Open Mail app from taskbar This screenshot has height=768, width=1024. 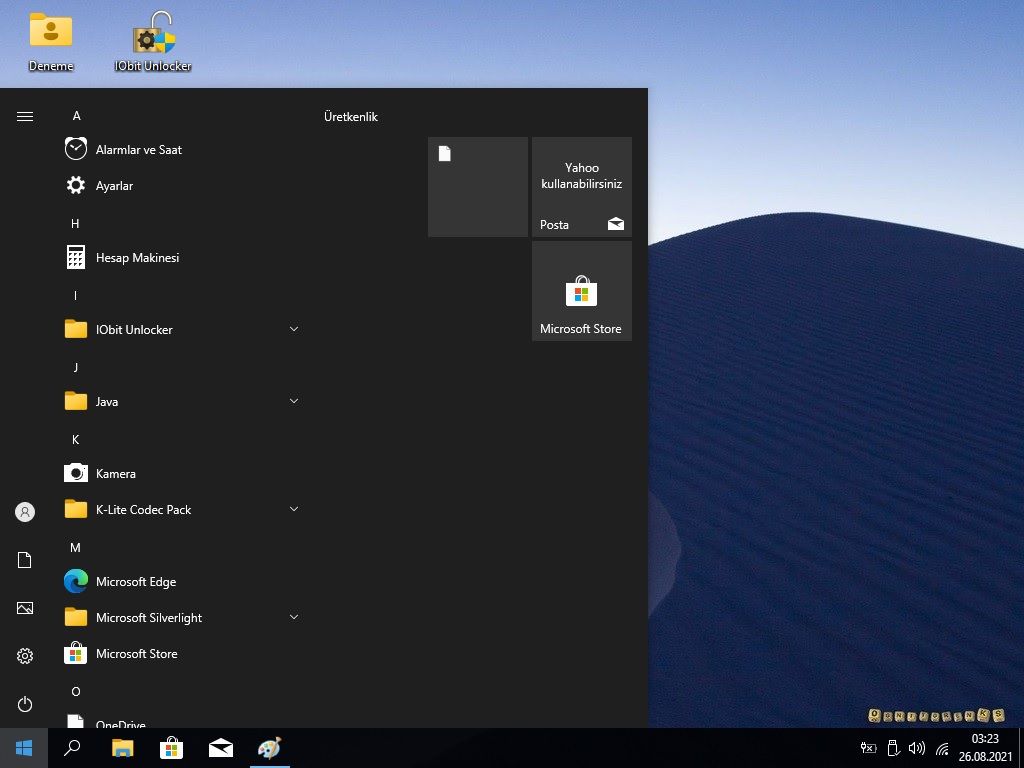221,748
